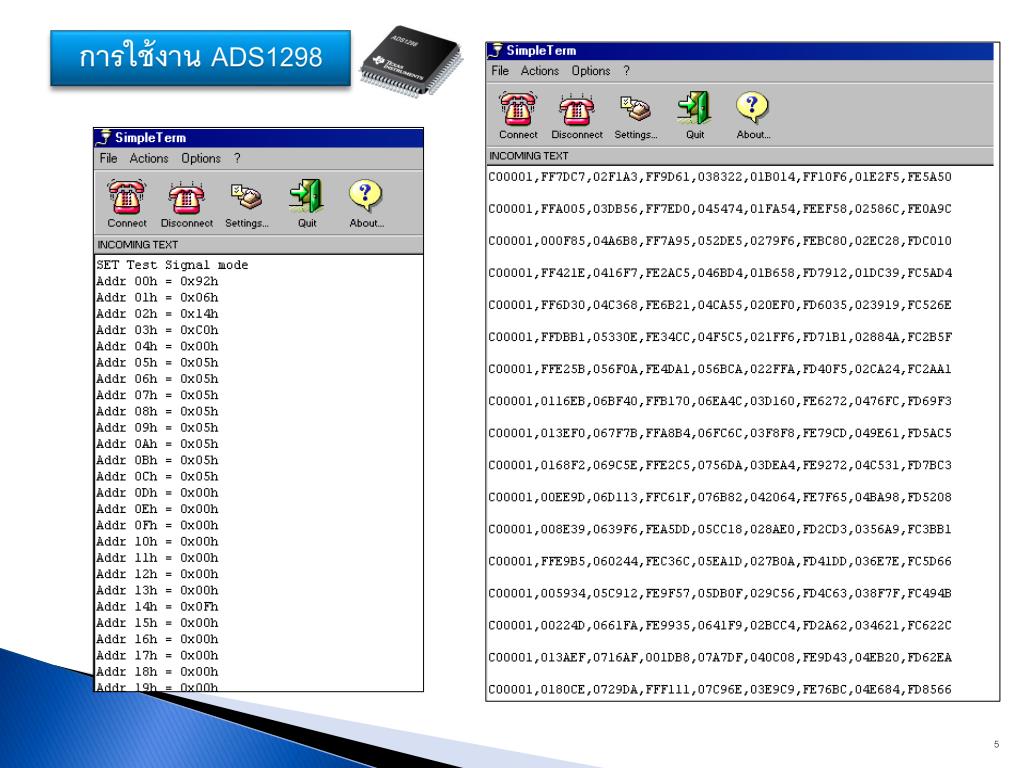Click data row starting 'C00001,FF7DC7'
The height and width of the screenshot is (768, 1024).
[720, 176]
